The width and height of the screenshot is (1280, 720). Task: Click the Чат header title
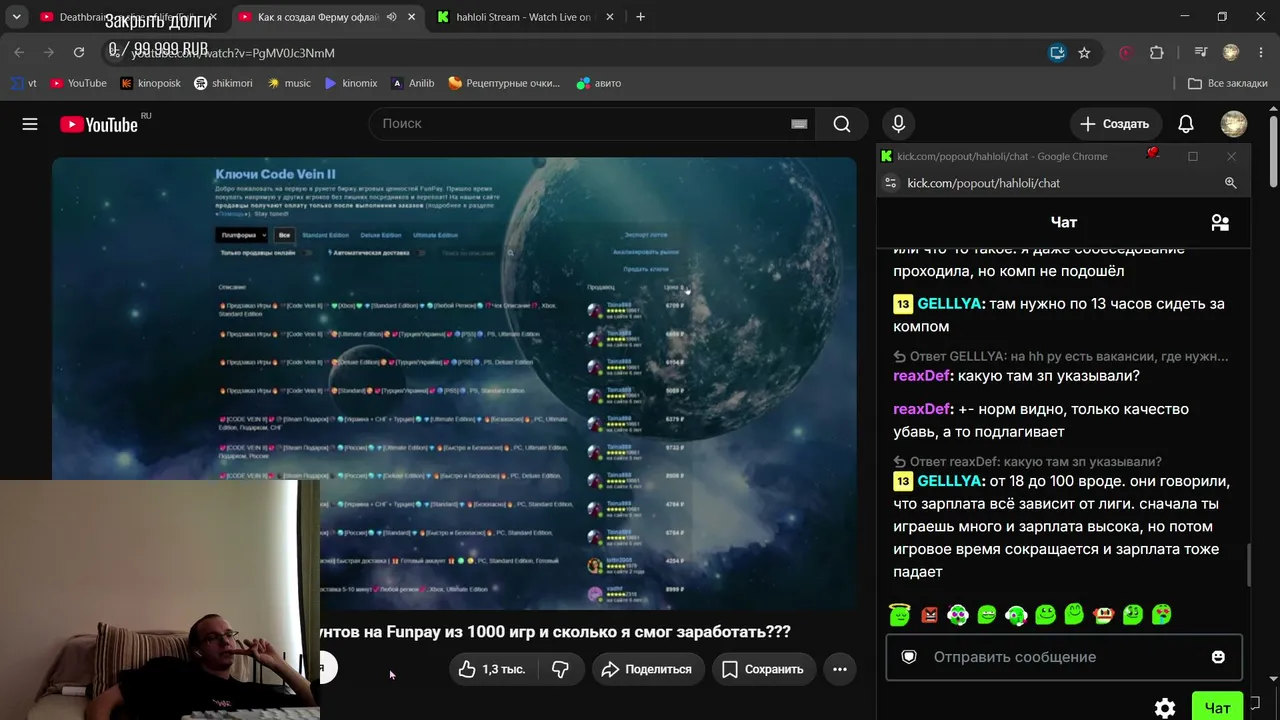tap(1063, 223)
